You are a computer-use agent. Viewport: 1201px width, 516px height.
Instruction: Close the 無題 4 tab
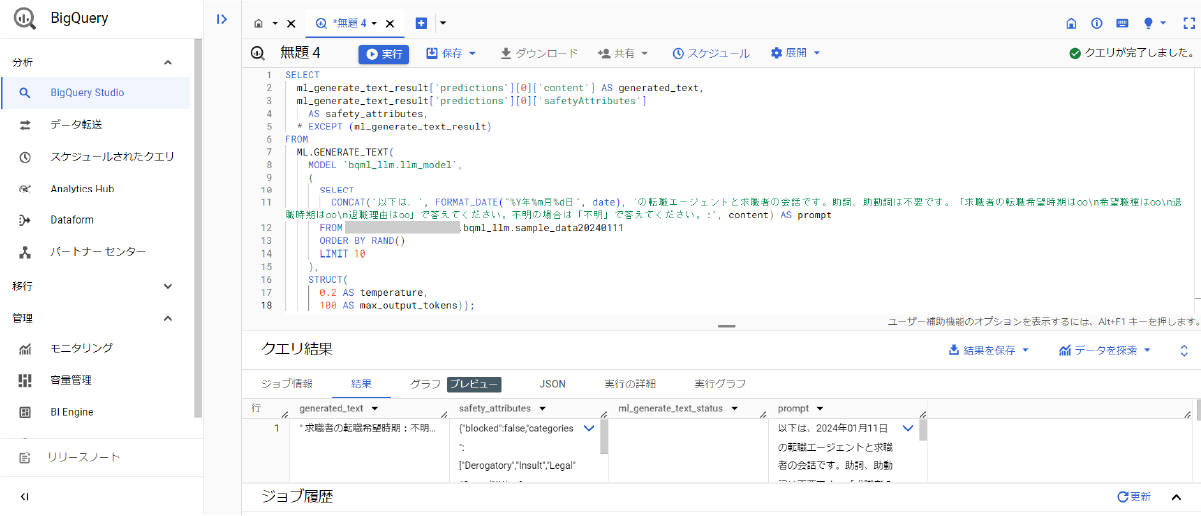(x=390, y=23)
